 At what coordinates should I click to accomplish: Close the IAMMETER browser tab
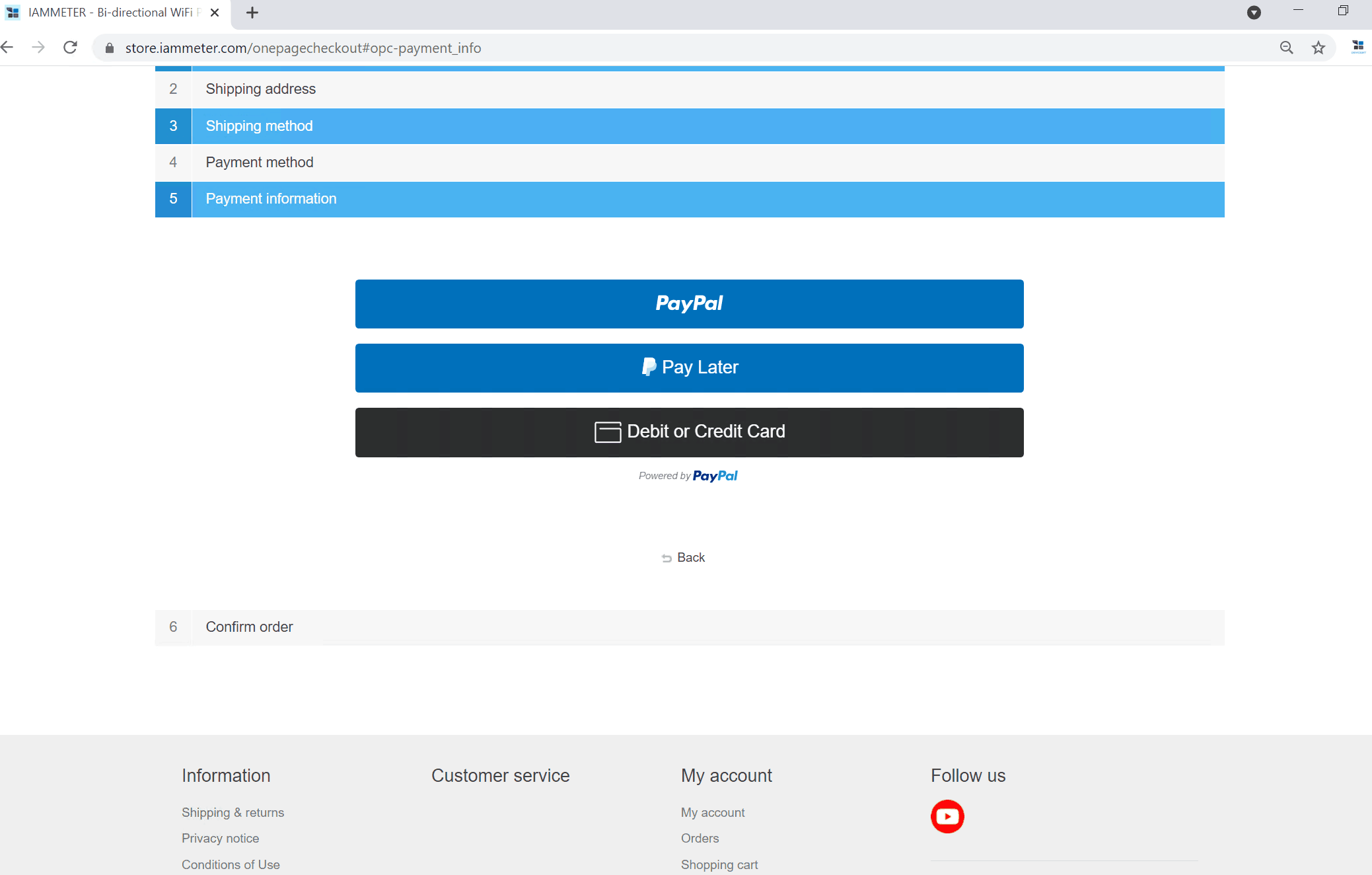pos(214,13)
